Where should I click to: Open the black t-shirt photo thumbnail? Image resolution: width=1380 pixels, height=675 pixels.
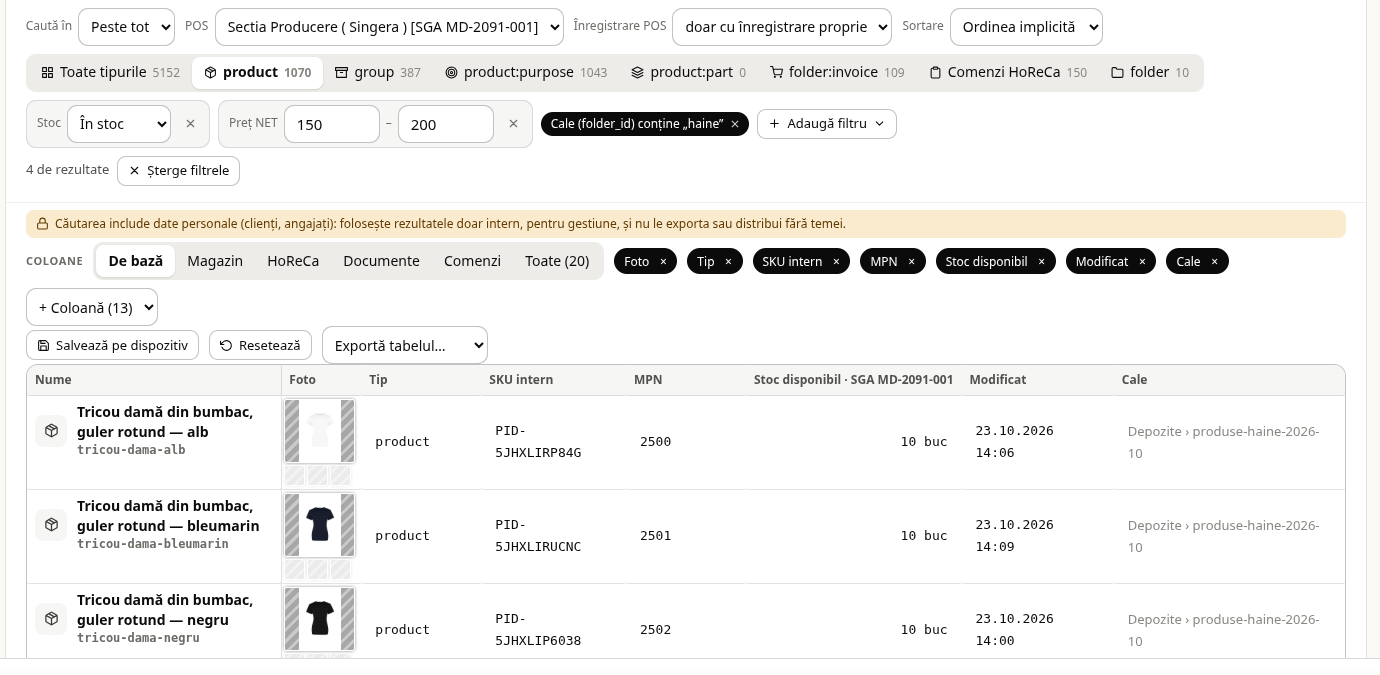pos(319,619)
